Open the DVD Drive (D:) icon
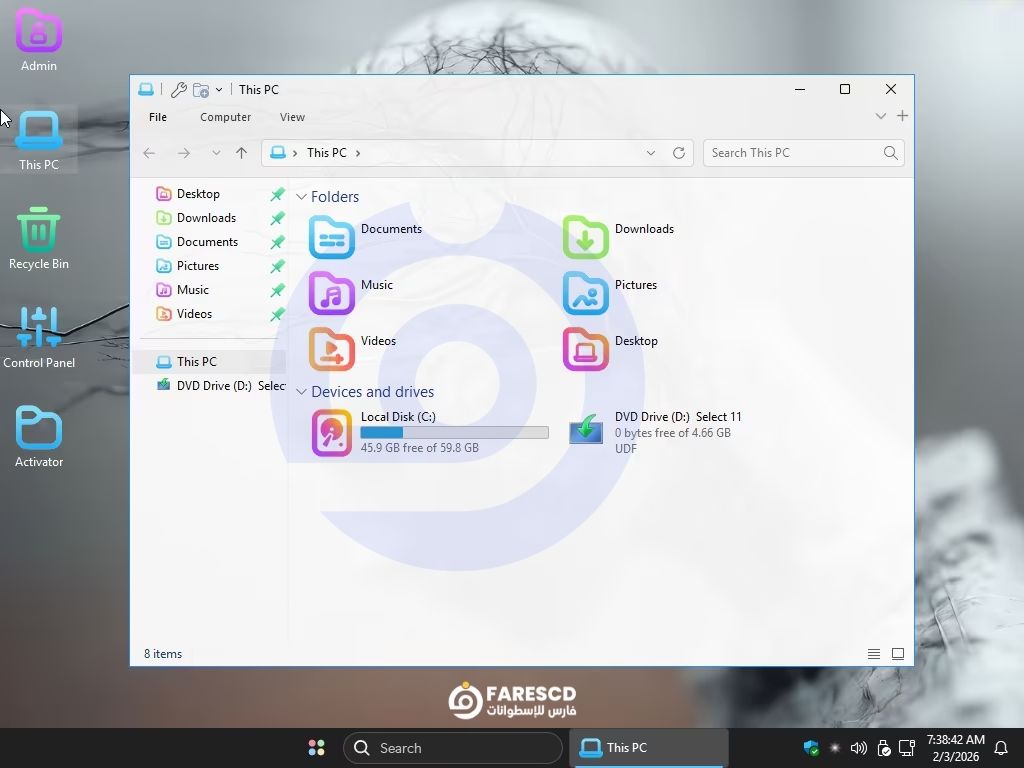Screen dimensions: 1024x768 click(x=586, y=431)
